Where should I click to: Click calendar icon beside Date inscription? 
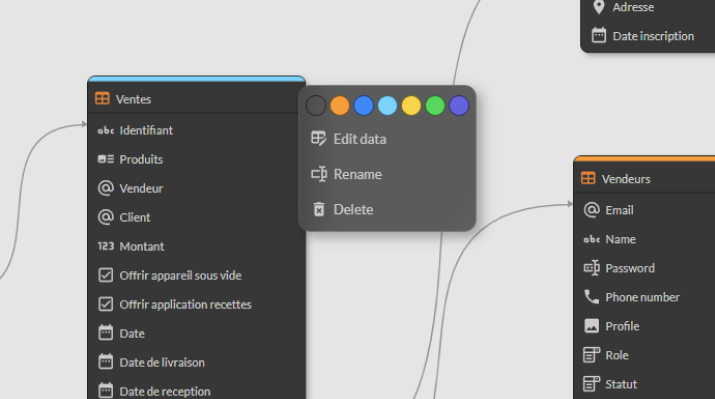[x=599, y=36]
